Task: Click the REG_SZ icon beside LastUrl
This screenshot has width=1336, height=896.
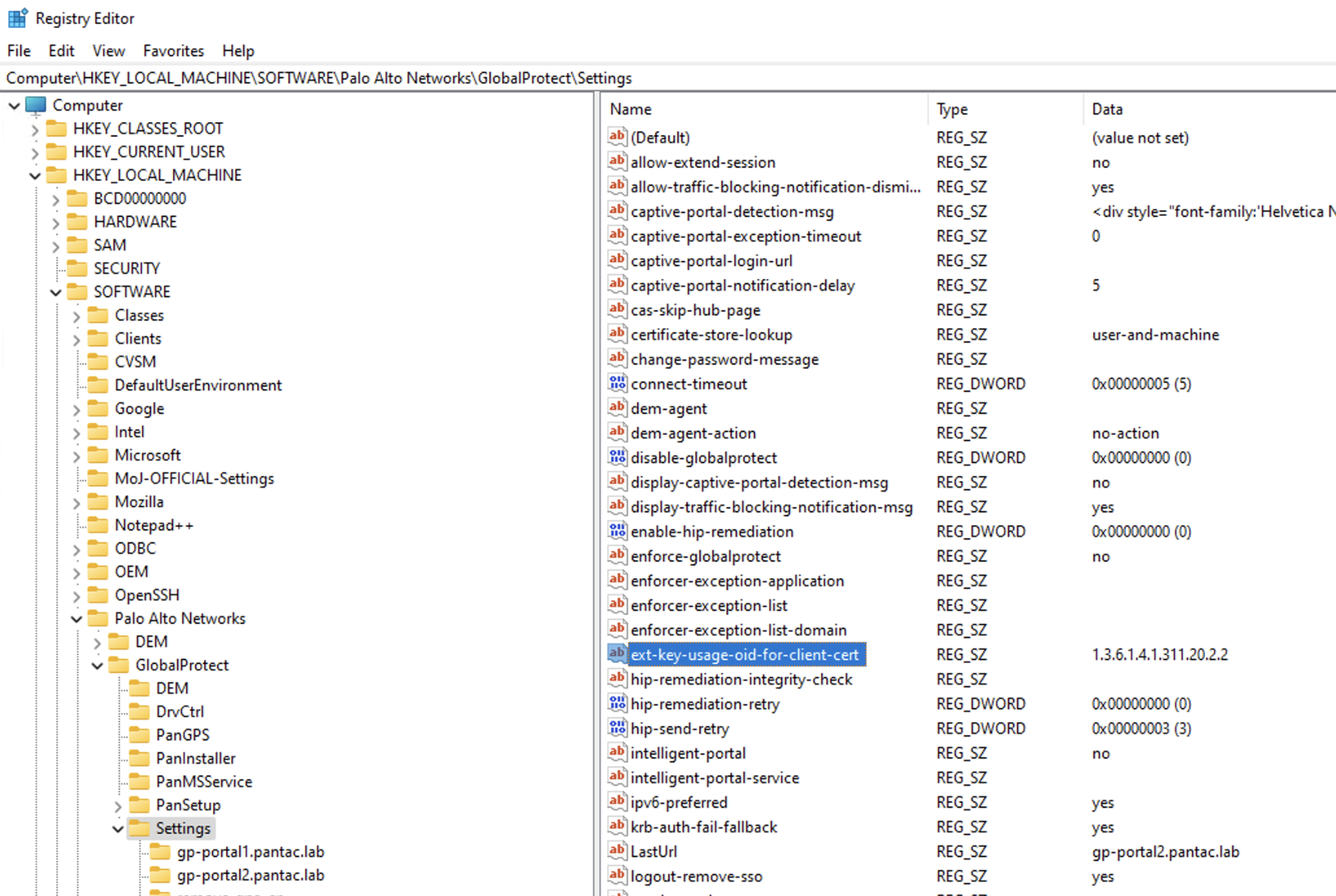Action: (x=616, y=851)
